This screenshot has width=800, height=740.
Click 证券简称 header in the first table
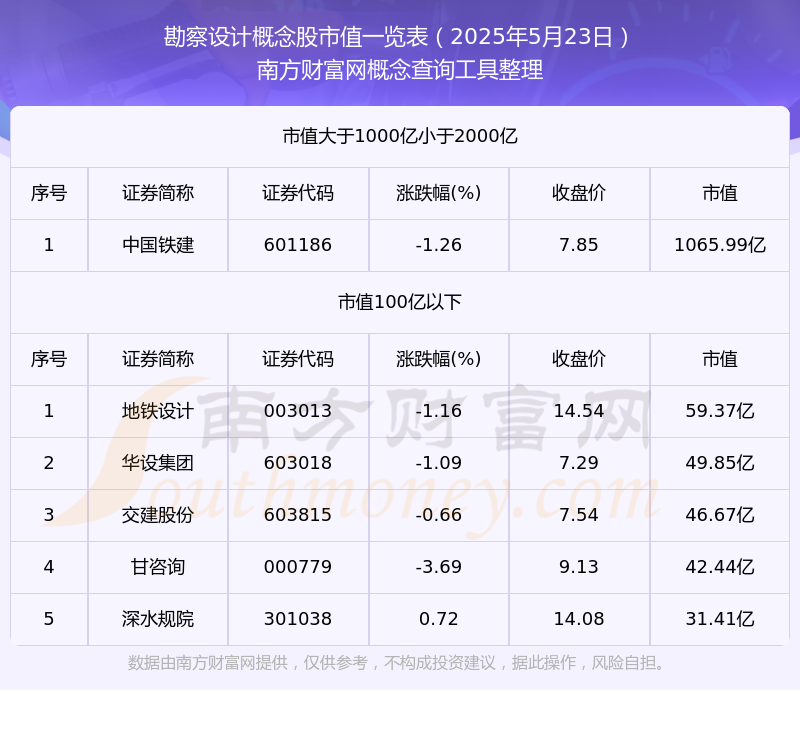[x=158, y=193]
